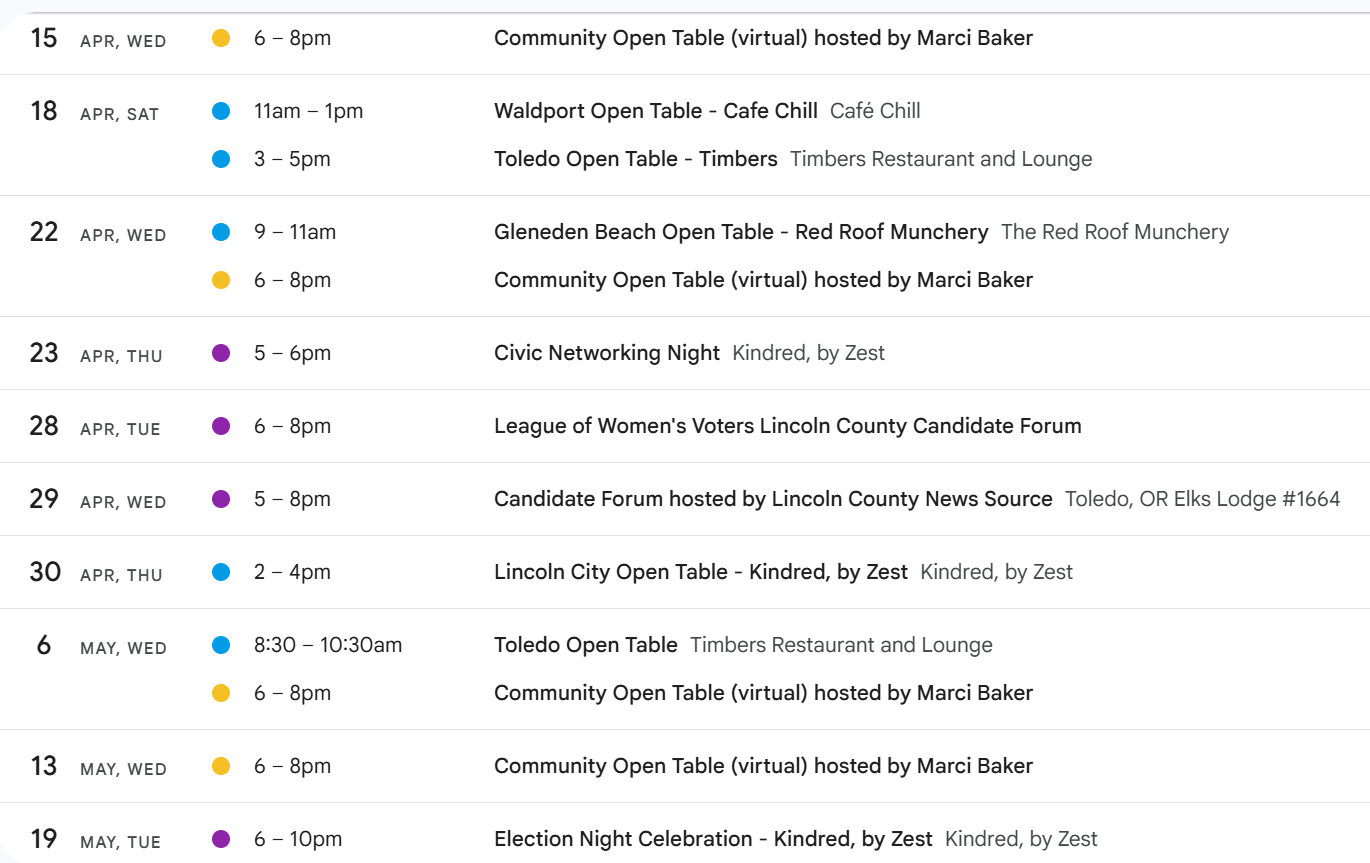This screenshot has width=1370, height=863.
Task: Click the Toledo, OR Elks Lodge #1664 location
Action: pos(1202,499)
